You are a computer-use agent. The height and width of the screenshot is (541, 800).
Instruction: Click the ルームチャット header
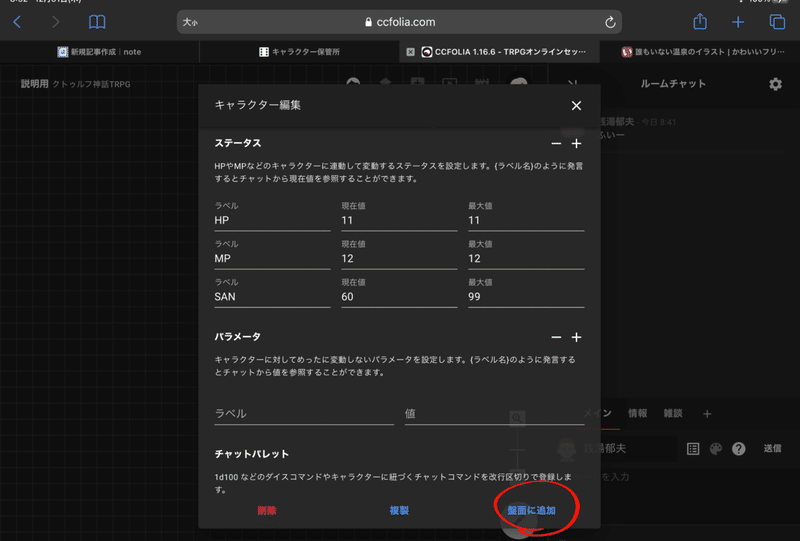673,84
